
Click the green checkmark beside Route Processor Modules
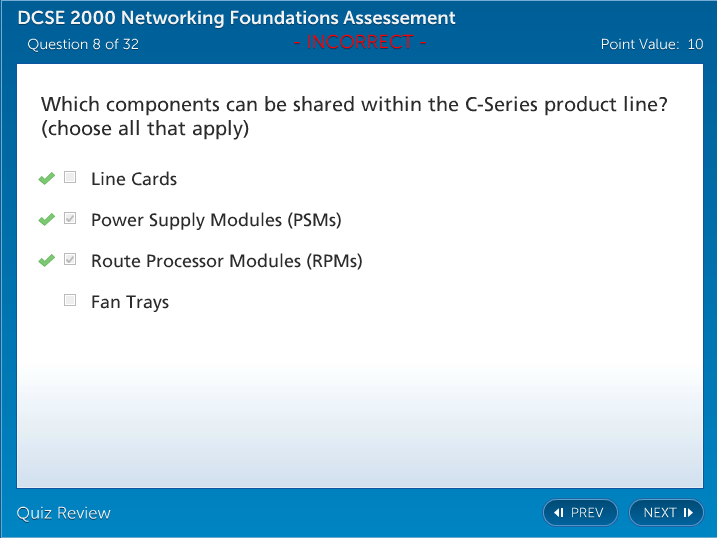pyautogui.click(x=46, y=260)
